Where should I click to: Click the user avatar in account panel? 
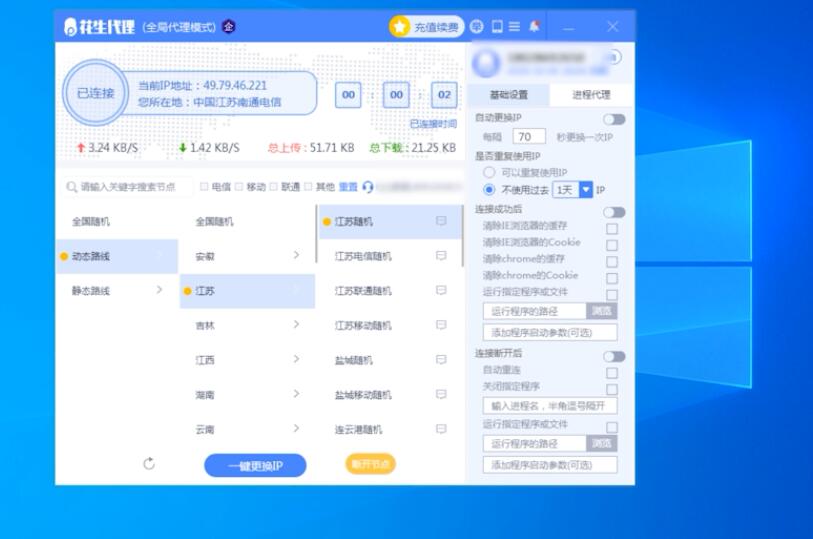coord(486,63)
